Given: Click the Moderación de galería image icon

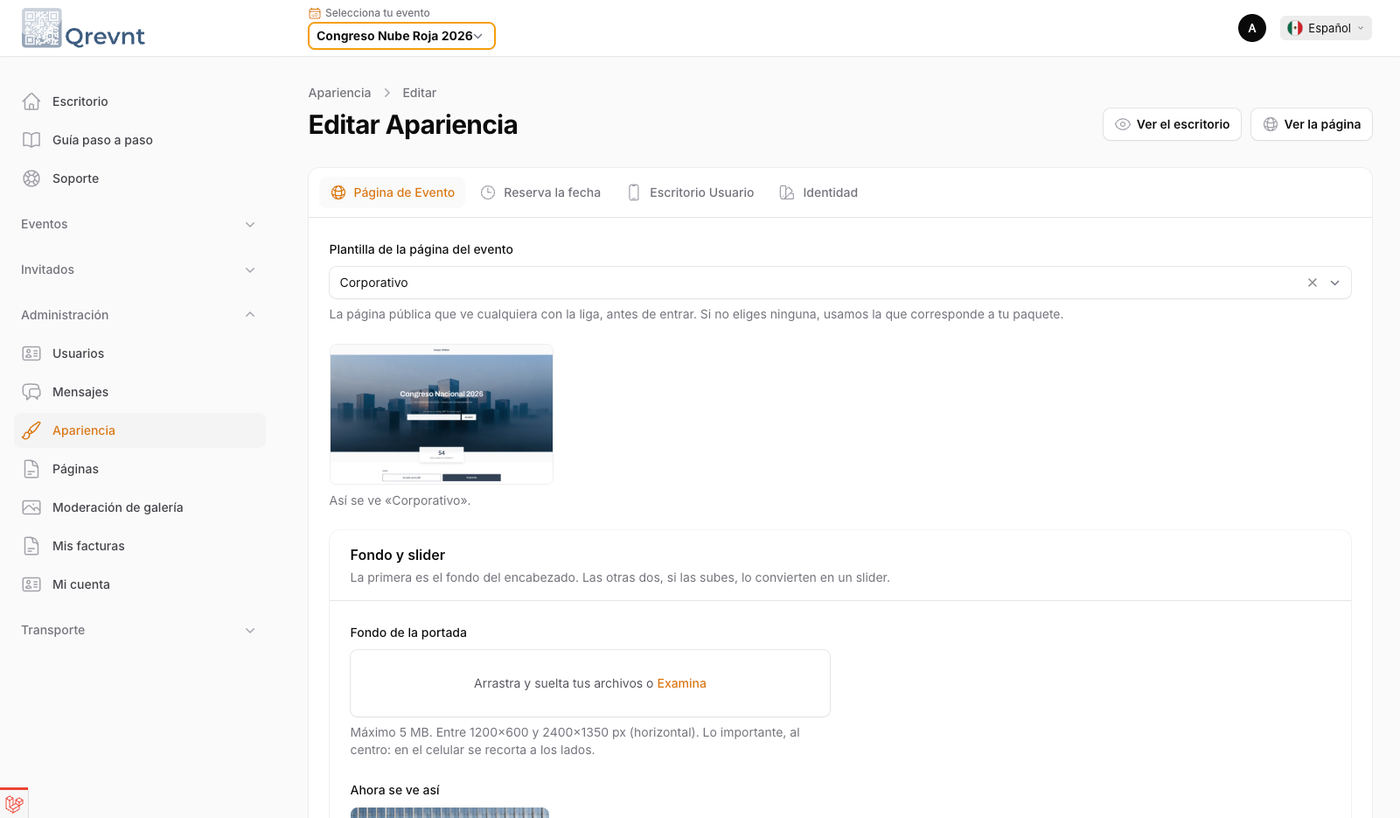Looking at the screenshot, I should 32,507.
